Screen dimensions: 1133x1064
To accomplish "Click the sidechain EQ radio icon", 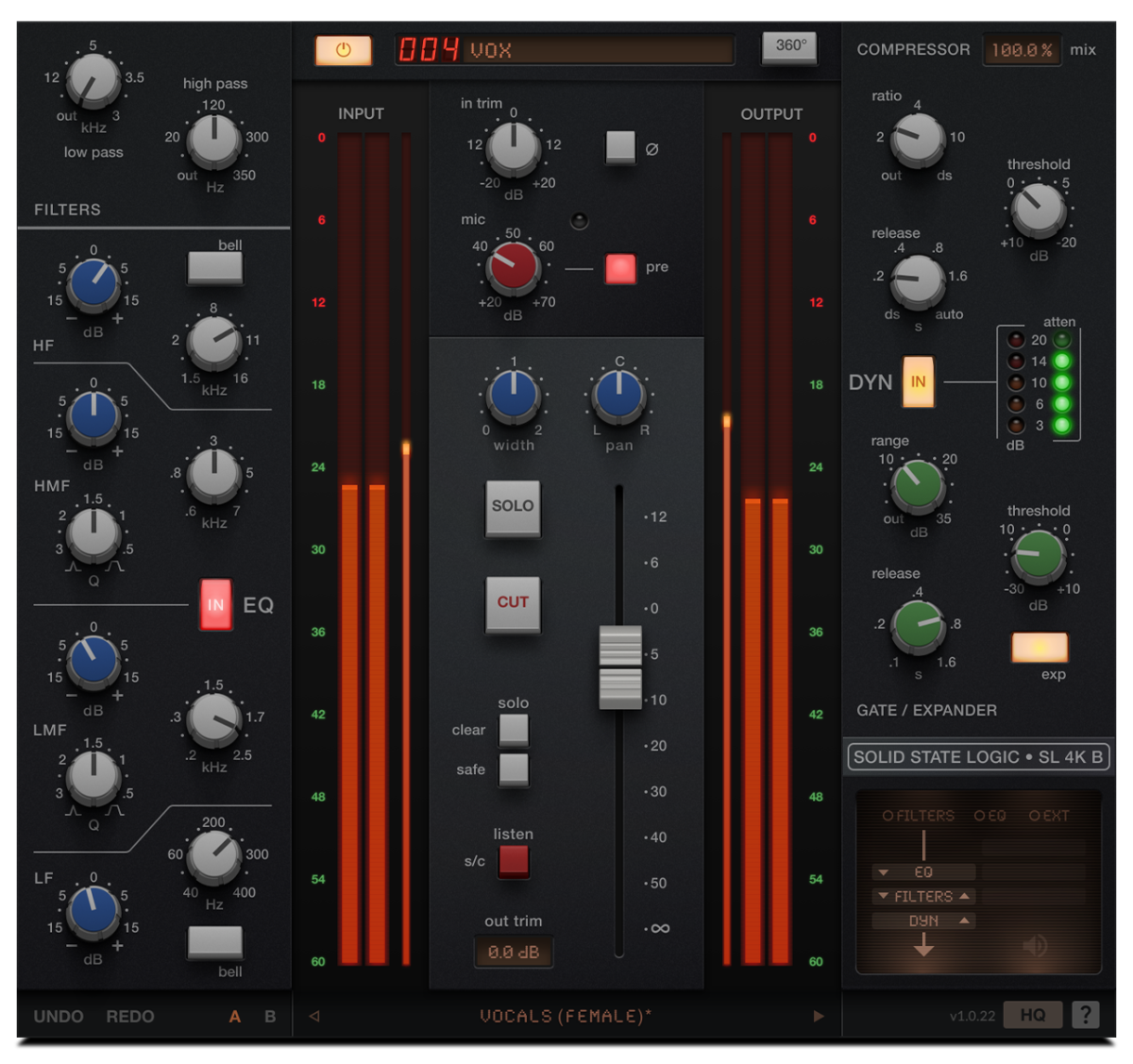I will (978, 815).
